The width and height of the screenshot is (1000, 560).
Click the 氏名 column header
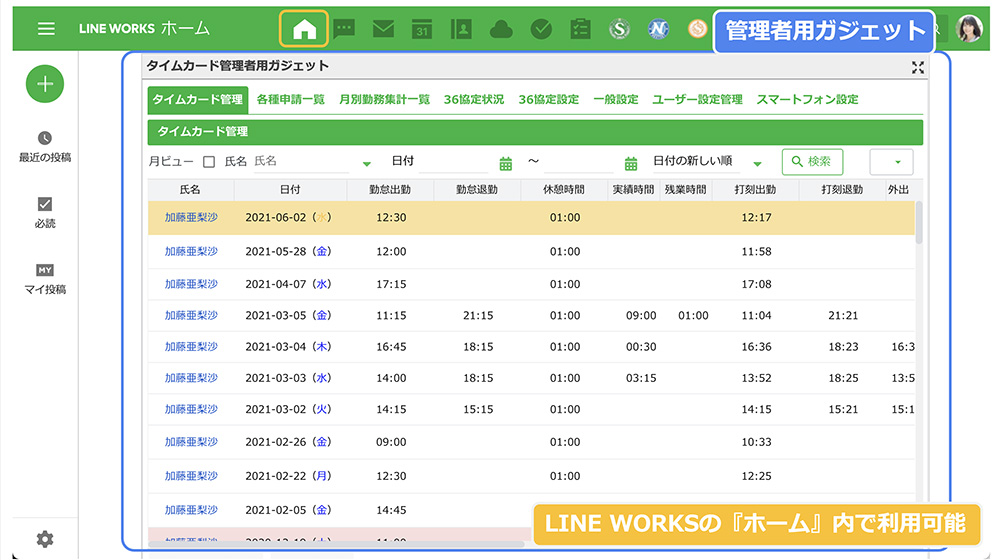tap(190, 190)
